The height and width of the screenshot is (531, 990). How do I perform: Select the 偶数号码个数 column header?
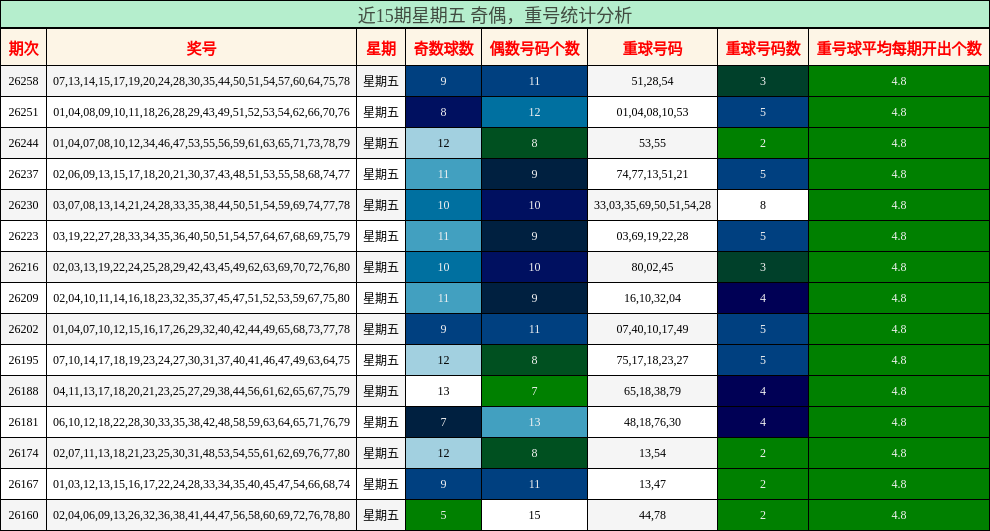(534, 48)
